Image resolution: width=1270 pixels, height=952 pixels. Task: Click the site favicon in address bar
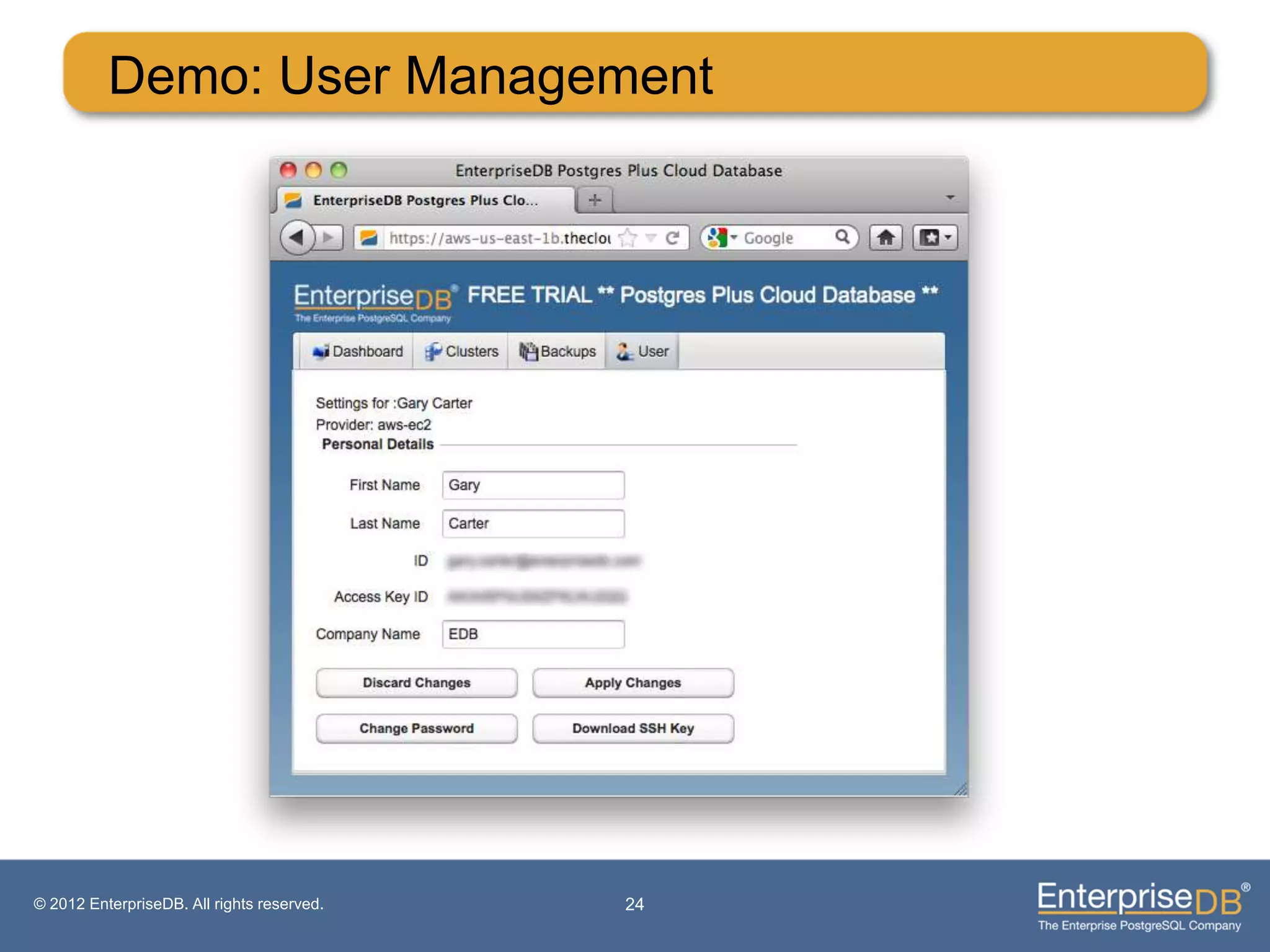coord(369,238)
